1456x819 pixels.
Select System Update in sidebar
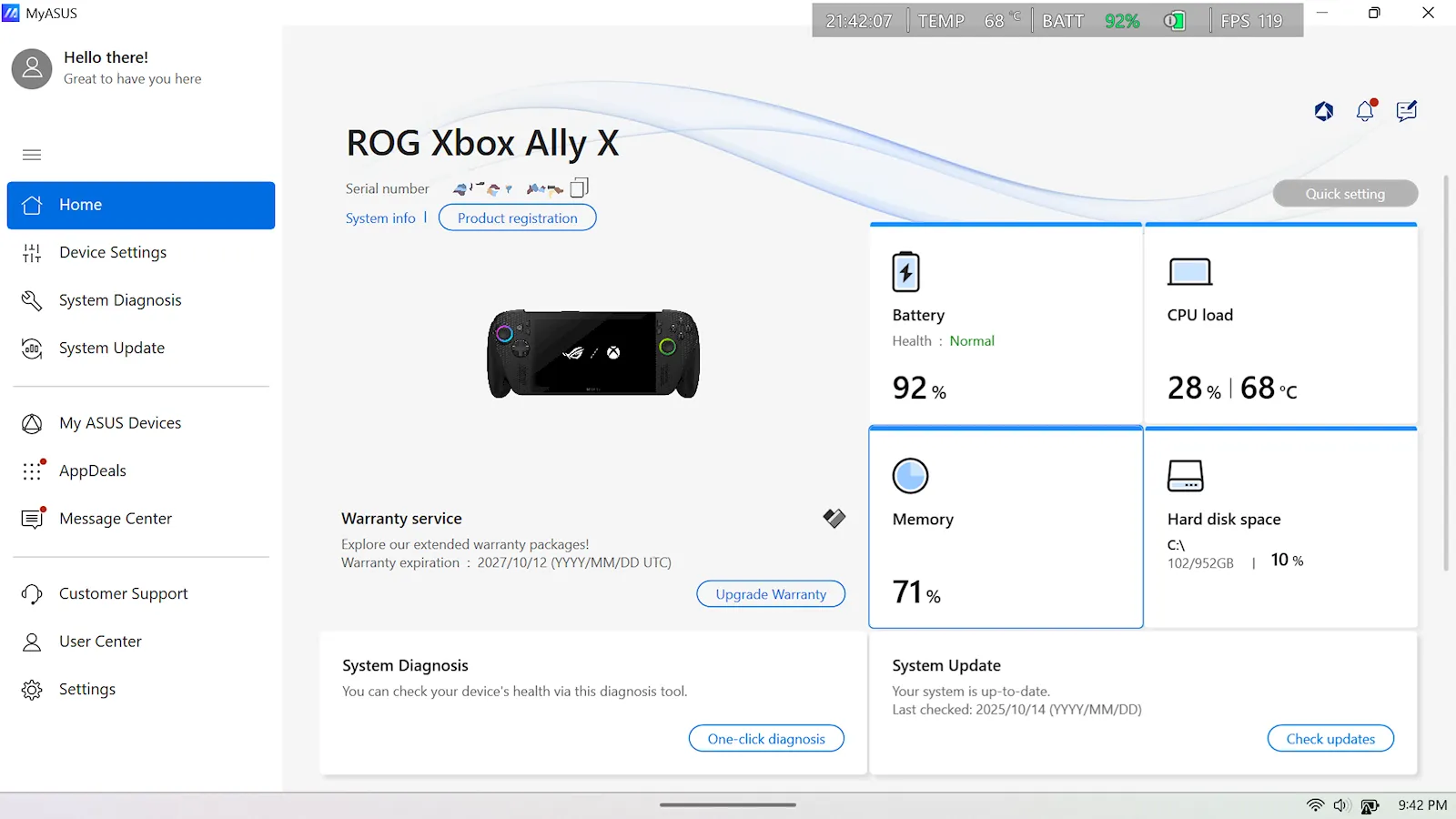coord(112,349)
